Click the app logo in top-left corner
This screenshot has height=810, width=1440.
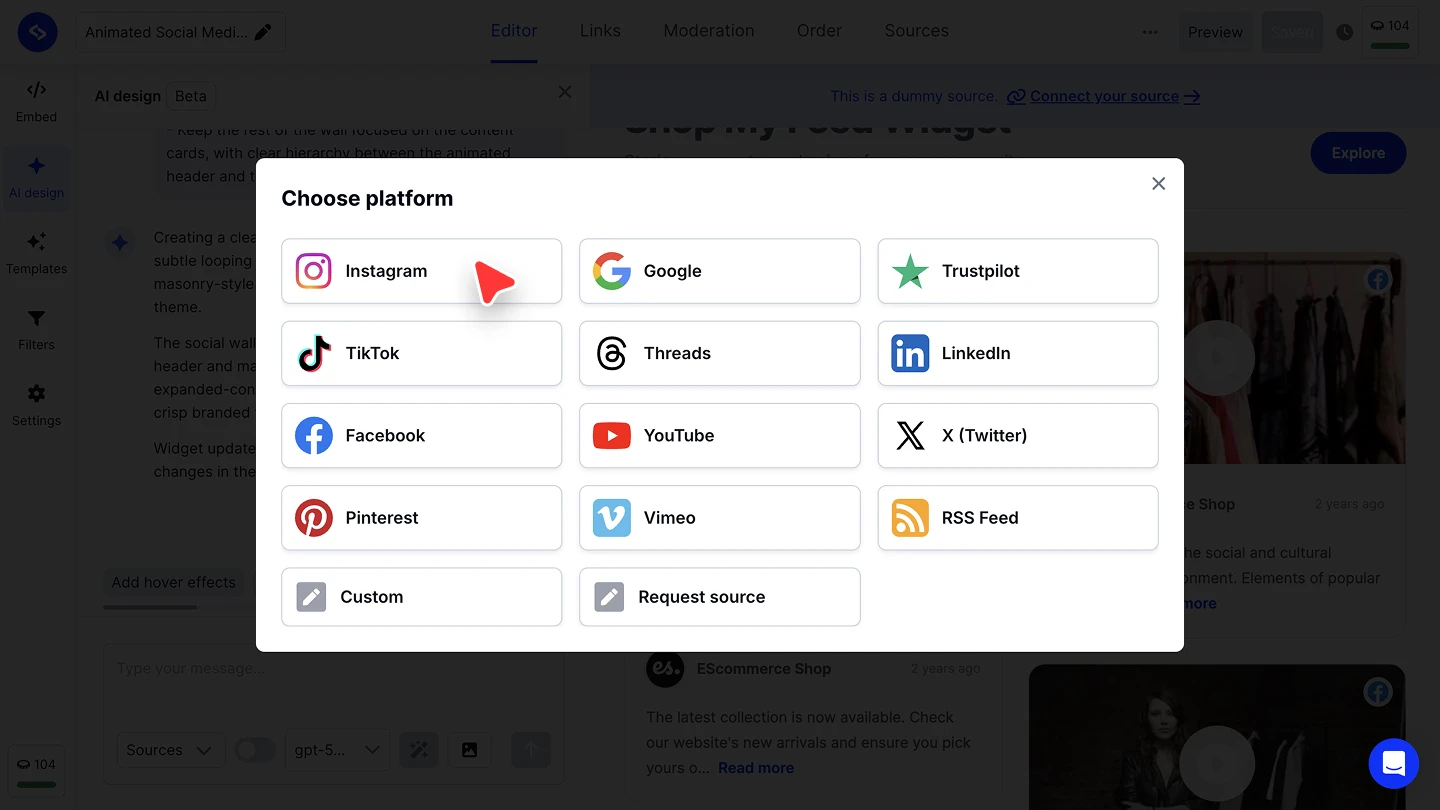pyautogui.click(x=37, y=32)
